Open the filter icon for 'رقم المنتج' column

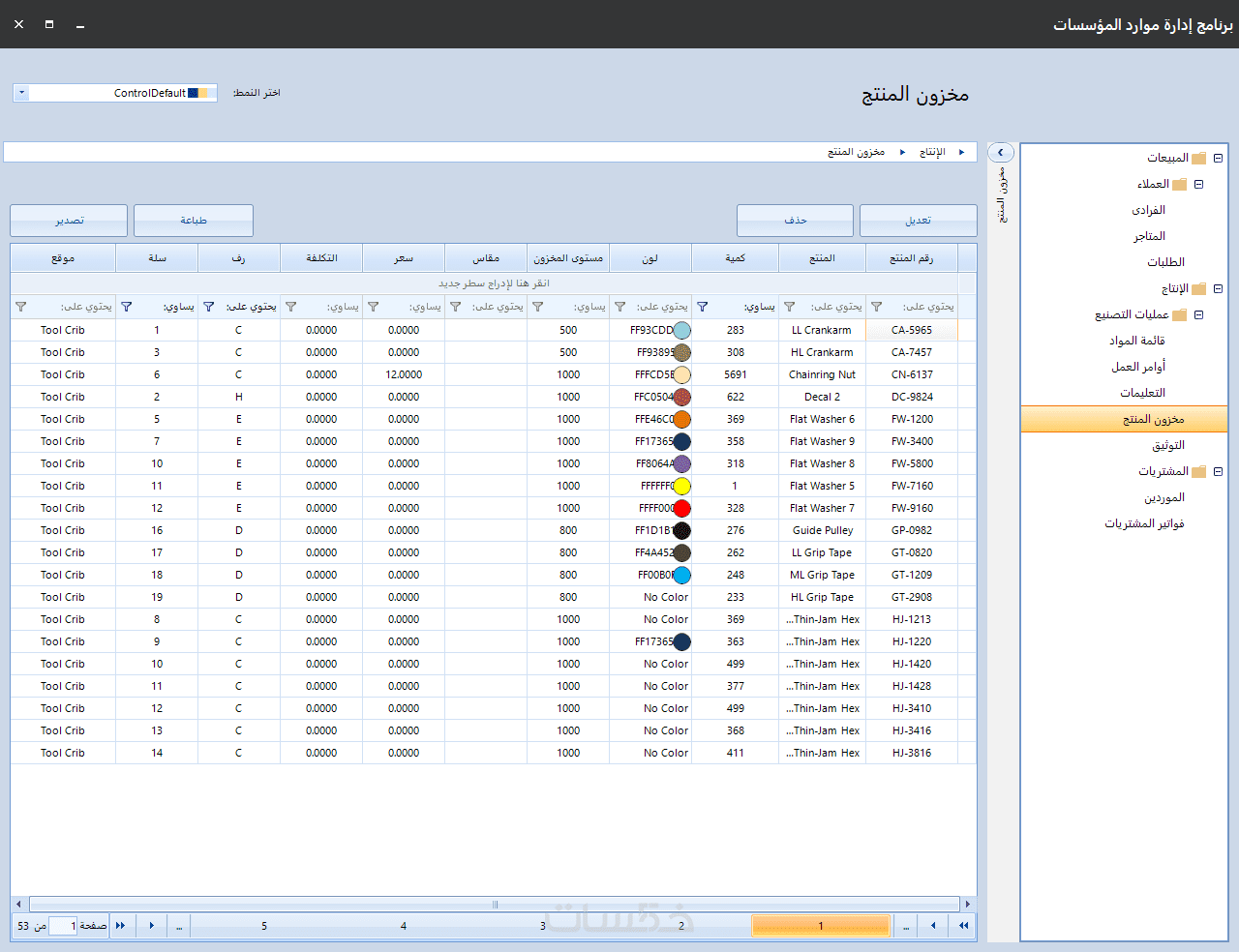click(877, 307)
